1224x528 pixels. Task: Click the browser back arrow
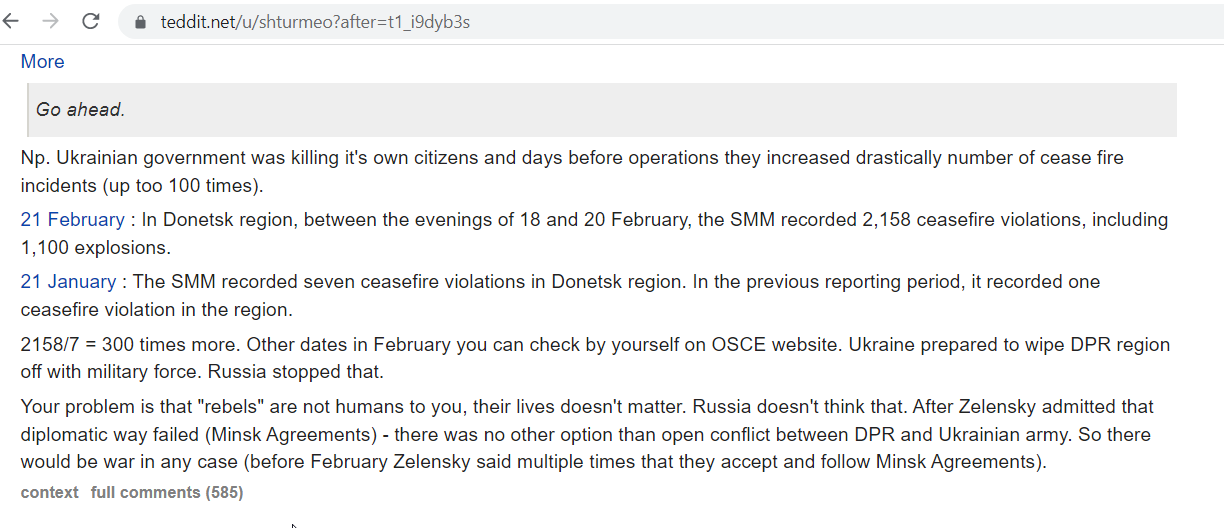[11, 21]
